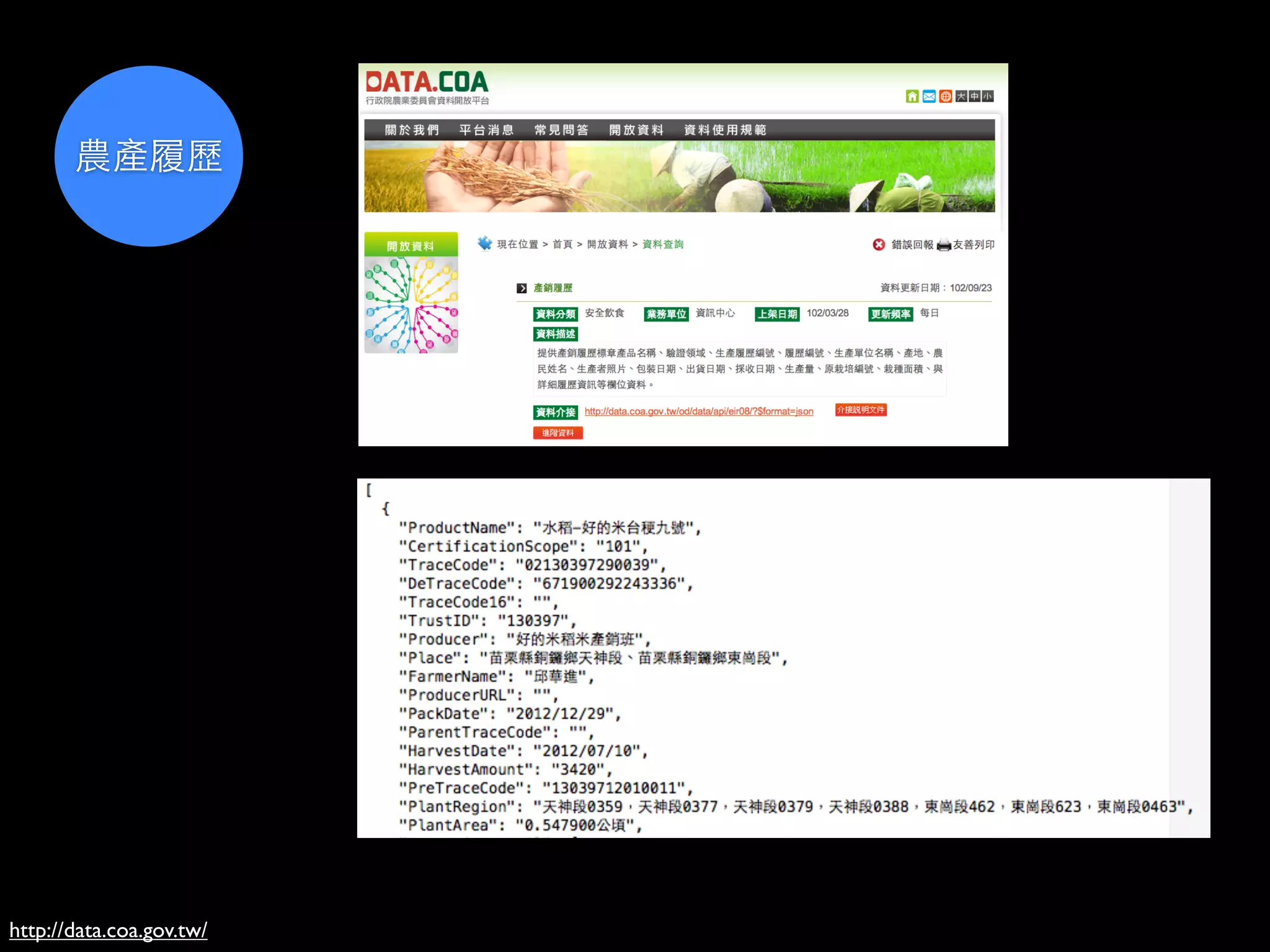Click the rice field banner image
This screenshot has width=1270, height=952.
(x=680, y=176)
